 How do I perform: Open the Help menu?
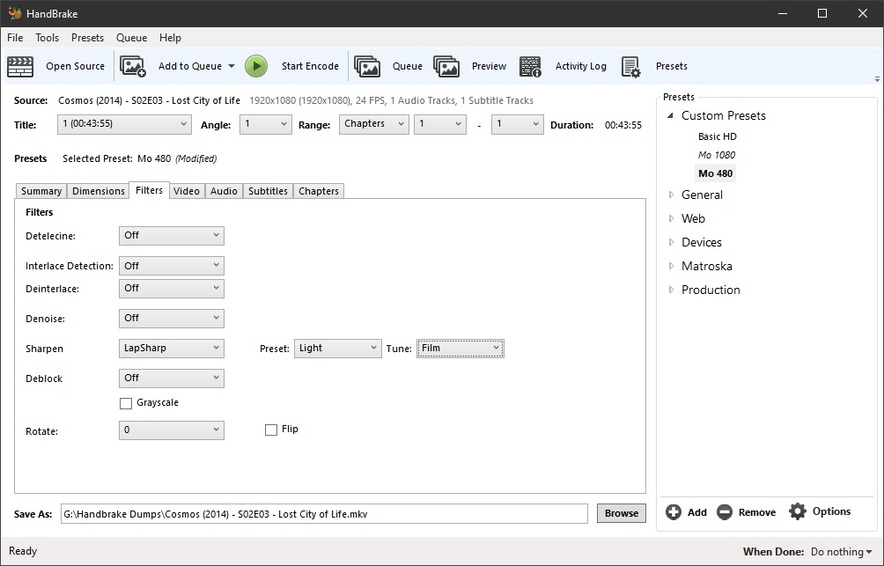coord(170,38)
